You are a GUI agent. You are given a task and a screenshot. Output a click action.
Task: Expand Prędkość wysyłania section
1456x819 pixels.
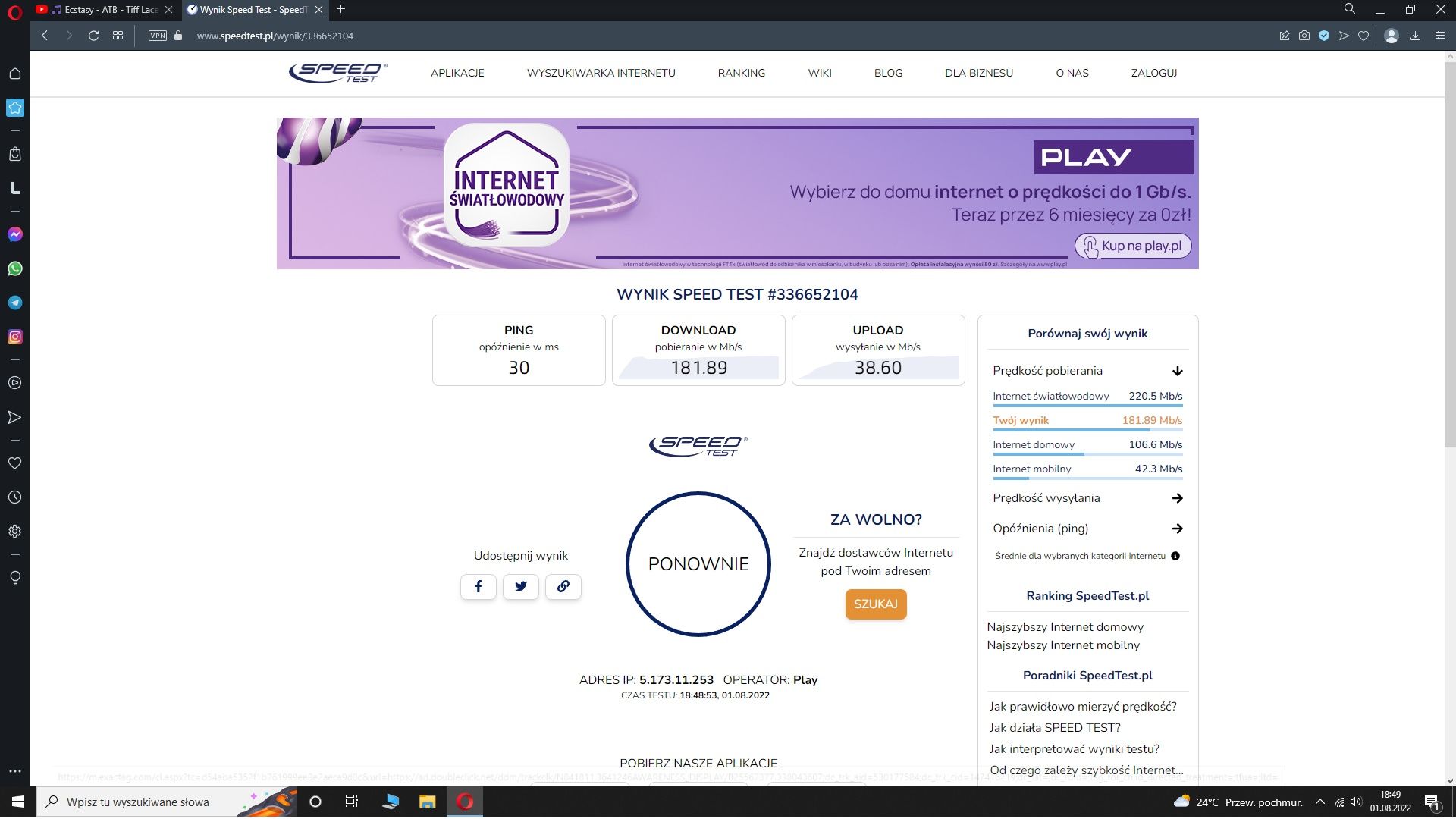point(1087,498)
